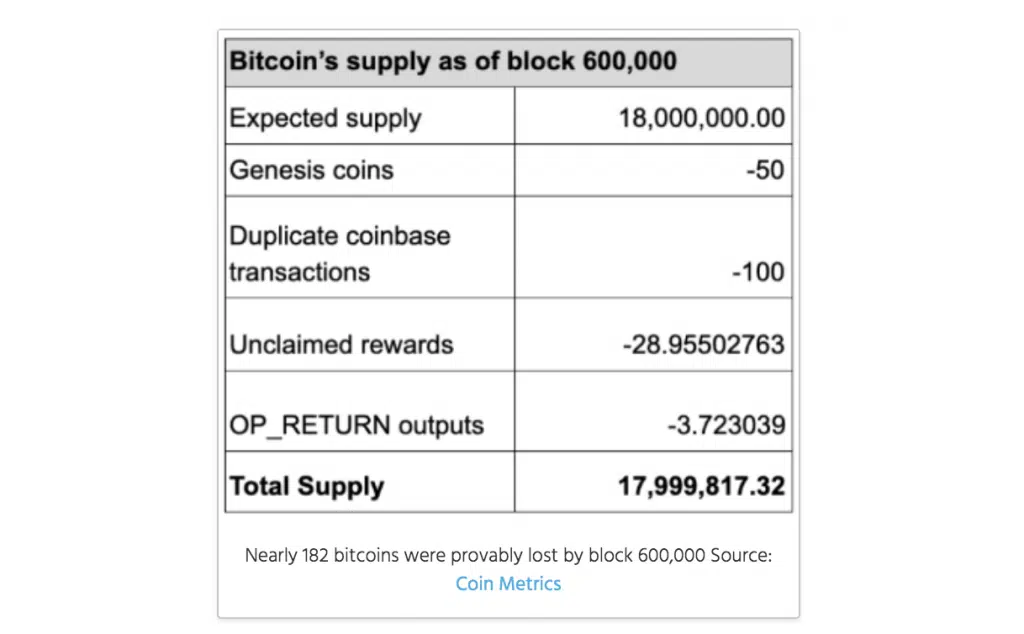Image resolution: width=1024 pixels, height=634 pixels.
Task: Select the OP_RETURN outputs label cell
Action: click(x=370, y=411)
